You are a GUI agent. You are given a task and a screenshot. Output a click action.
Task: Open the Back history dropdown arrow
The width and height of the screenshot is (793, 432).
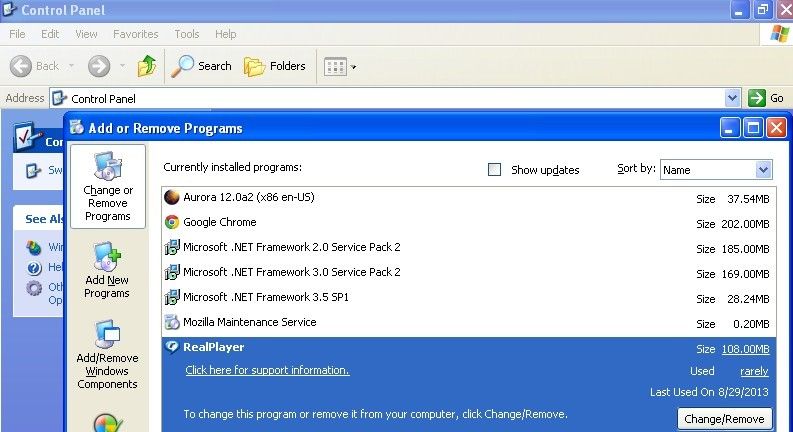(71, 66)
